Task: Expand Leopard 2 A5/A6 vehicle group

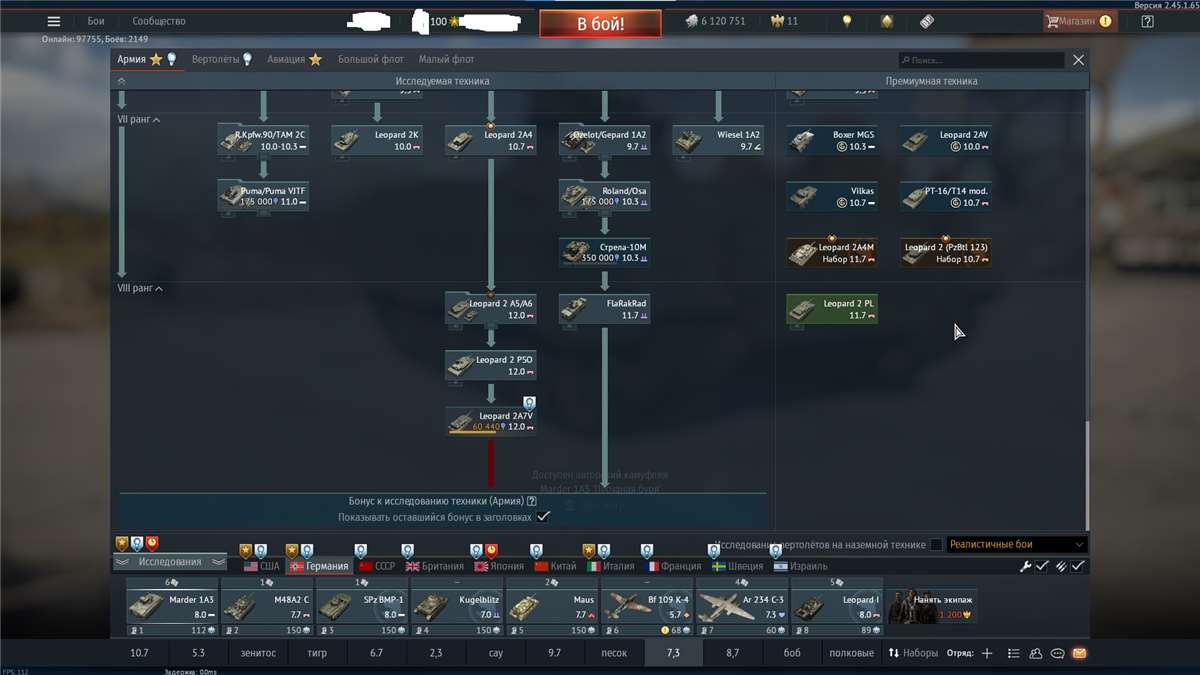Action: pyautogui.click(x=490, y=309)
